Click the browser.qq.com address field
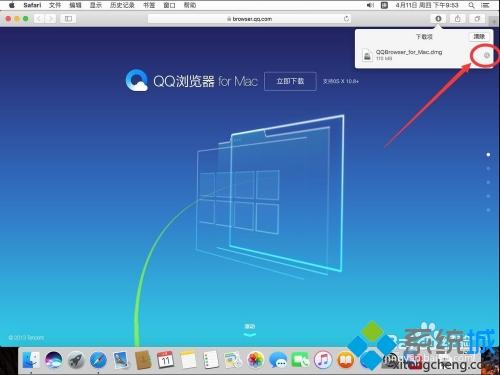The width and height of the screenshot is (500, 375). (x=249, y=19)
